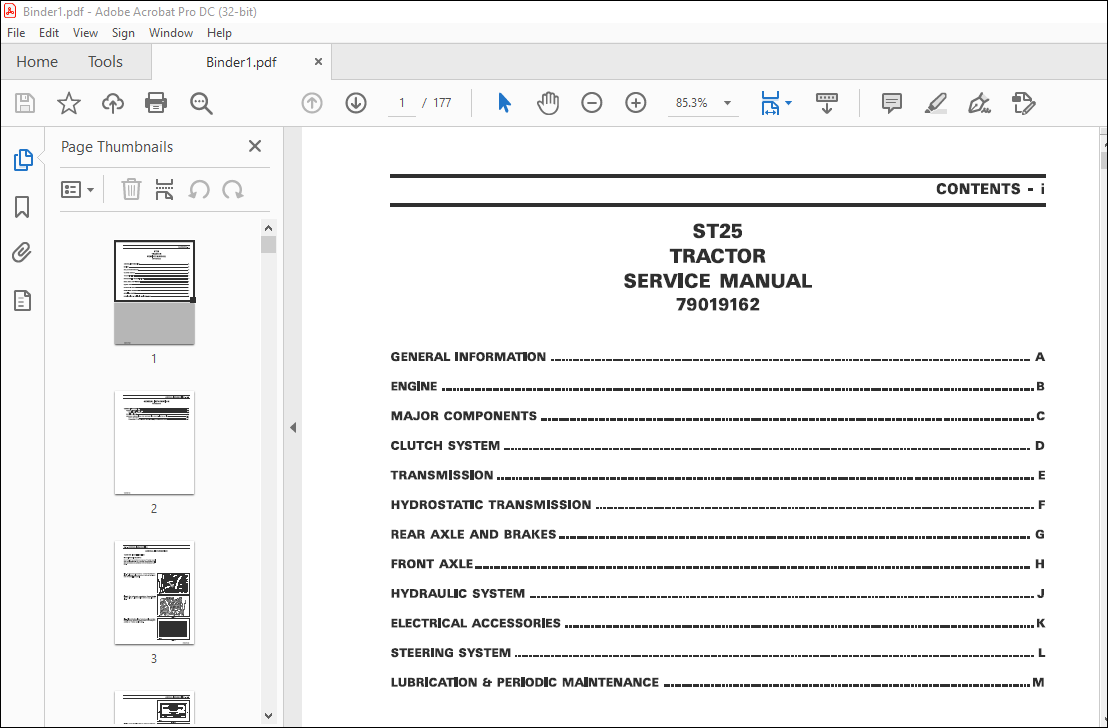Open the View menu
Image resolution: width=1108 pixels, height=728 pixels.
pyautogui.click(x=86, y=33)
